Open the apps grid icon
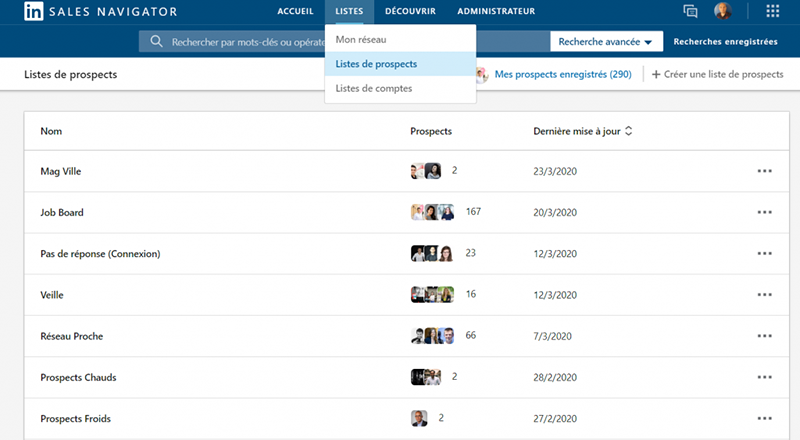This screenshot has width=800, height=440. [772, 12]
